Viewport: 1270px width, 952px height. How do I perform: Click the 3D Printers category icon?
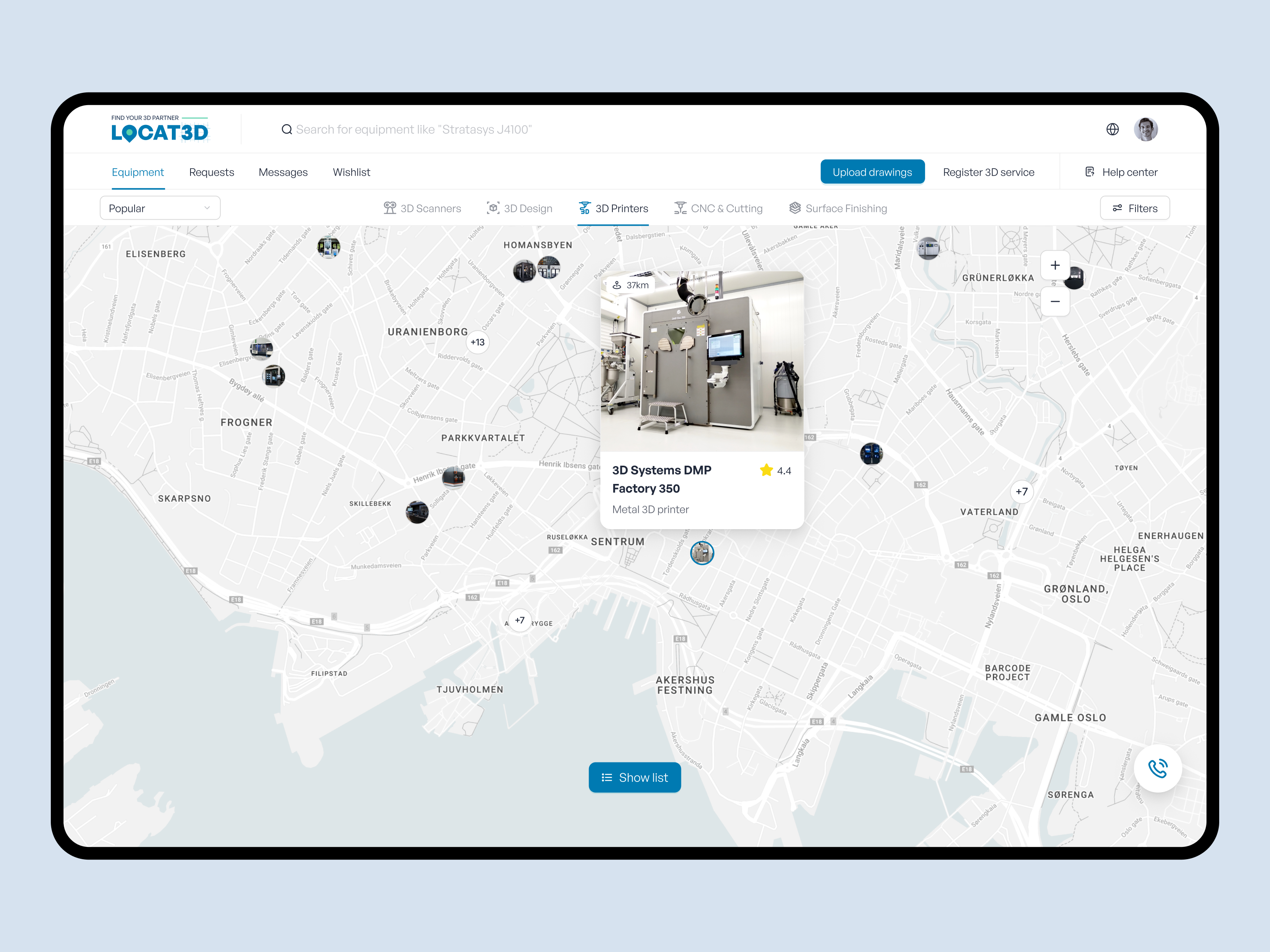585,208
